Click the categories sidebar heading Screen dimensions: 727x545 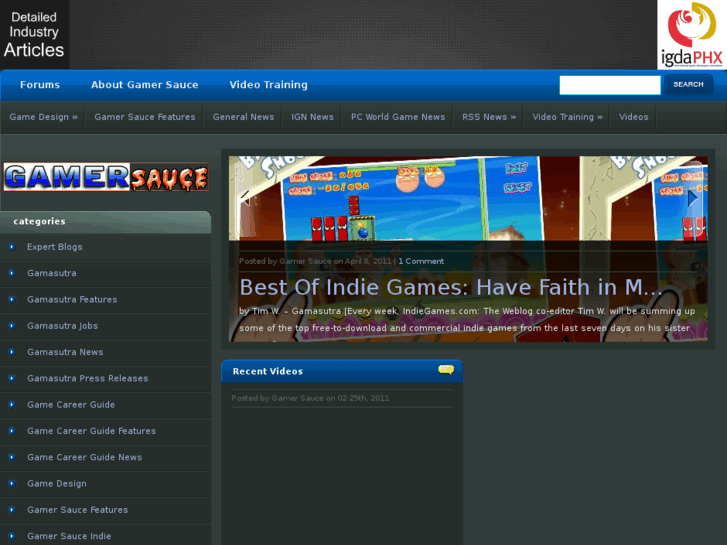tap(106, 222)
